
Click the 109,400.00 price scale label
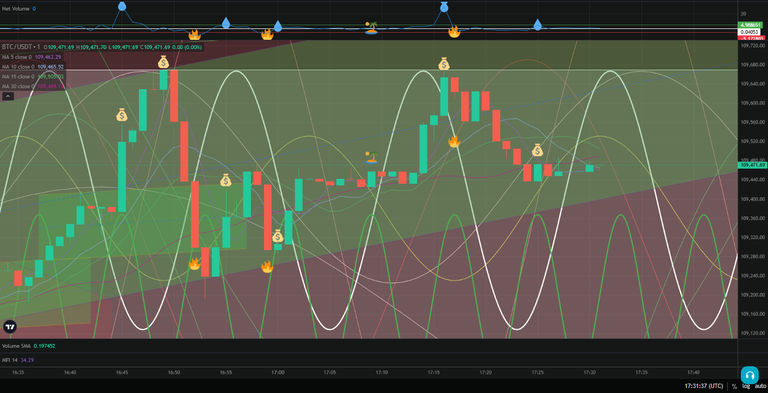(753, 199)
